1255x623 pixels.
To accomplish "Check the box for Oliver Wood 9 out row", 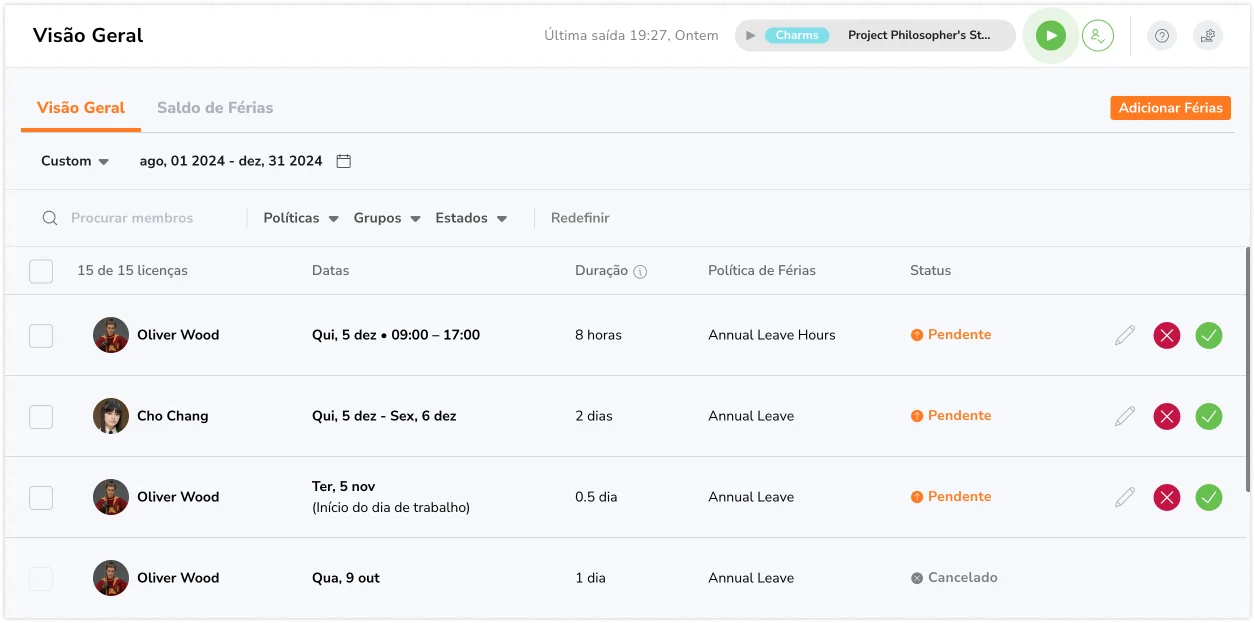I will pos(41,578).
